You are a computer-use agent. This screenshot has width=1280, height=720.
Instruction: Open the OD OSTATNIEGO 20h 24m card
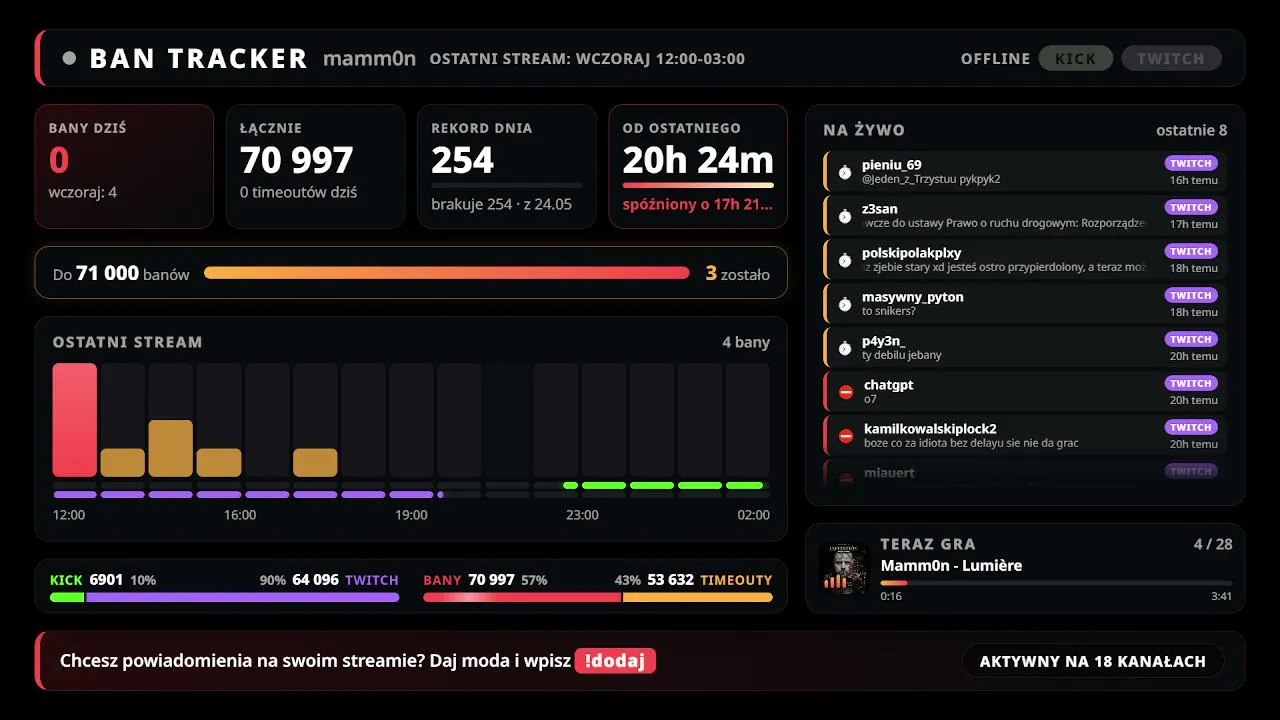pos(698,166)
